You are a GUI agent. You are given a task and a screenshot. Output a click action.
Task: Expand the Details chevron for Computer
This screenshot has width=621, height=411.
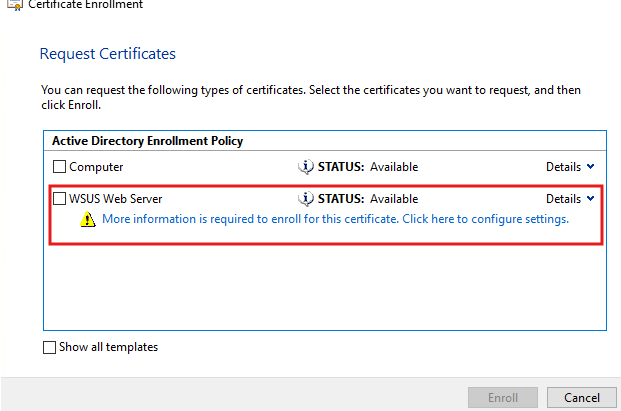coord(590,167)
